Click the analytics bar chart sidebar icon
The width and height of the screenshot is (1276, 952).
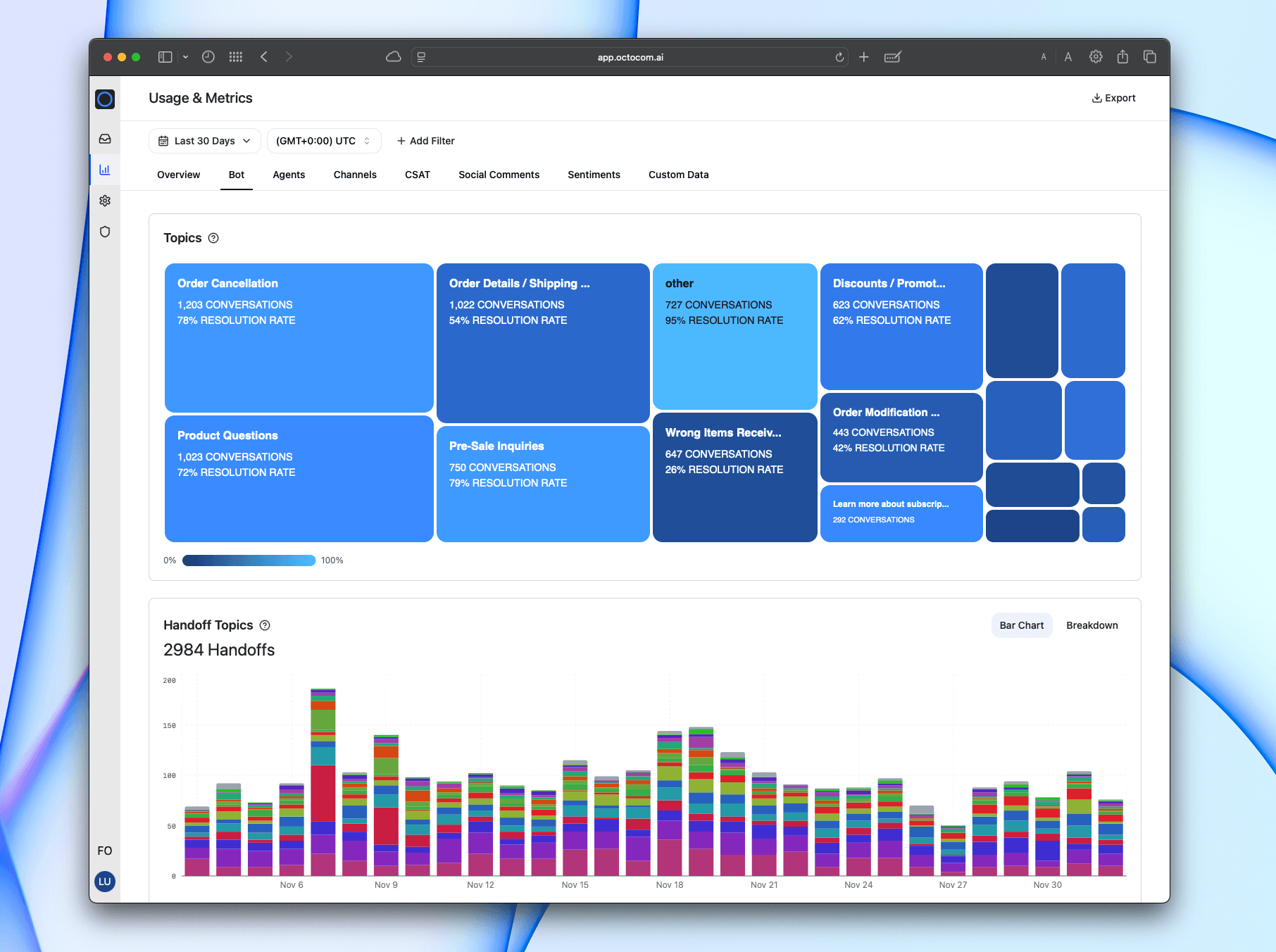pos(105,170)
